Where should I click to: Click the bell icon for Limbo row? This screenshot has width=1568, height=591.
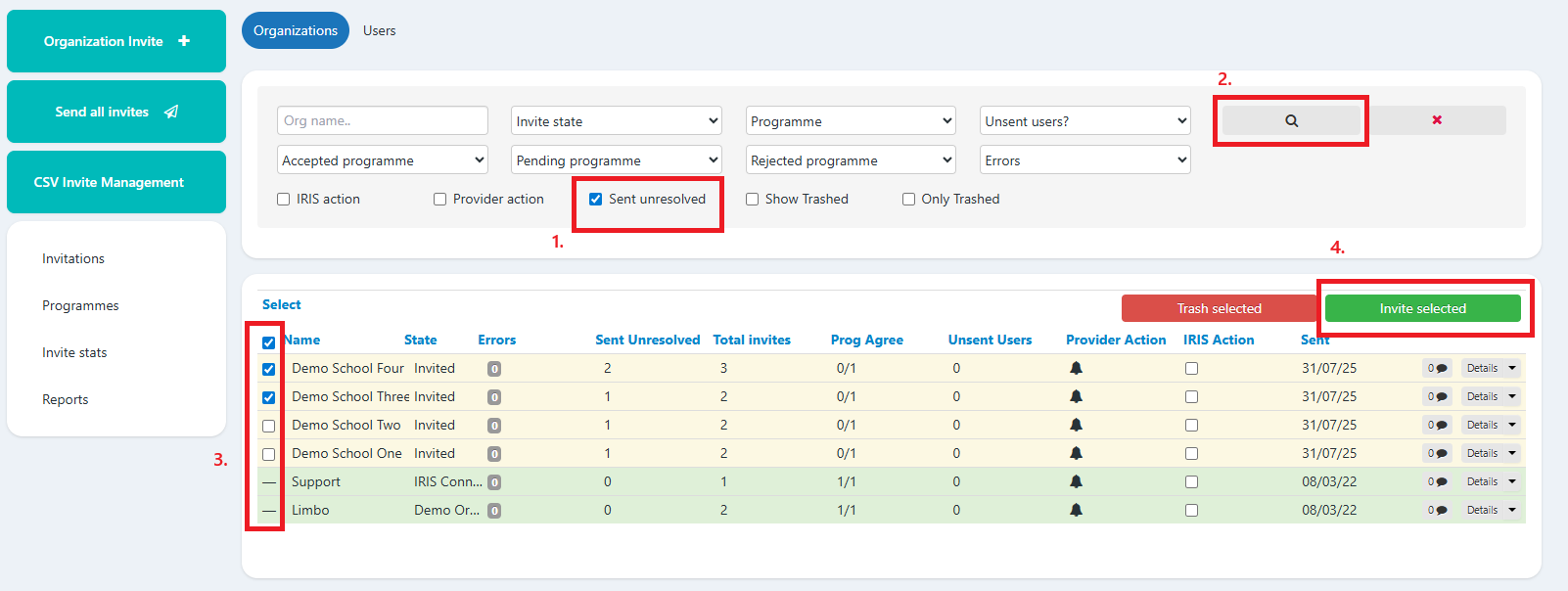coord(1076,510)
